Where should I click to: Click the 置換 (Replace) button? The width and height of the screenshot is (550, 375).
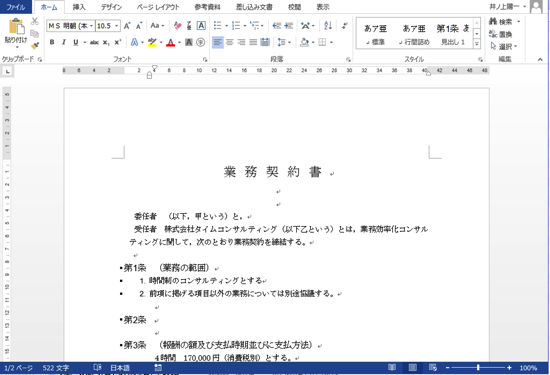click(x=501, y=34)
